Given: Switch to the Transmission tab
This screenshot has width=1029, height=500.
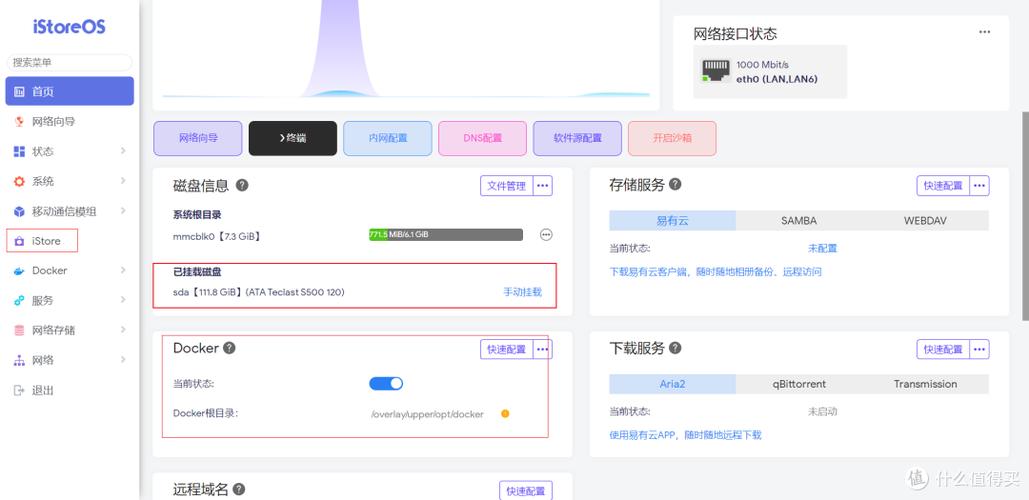Looking at the screenshot, I should (925, 384).
